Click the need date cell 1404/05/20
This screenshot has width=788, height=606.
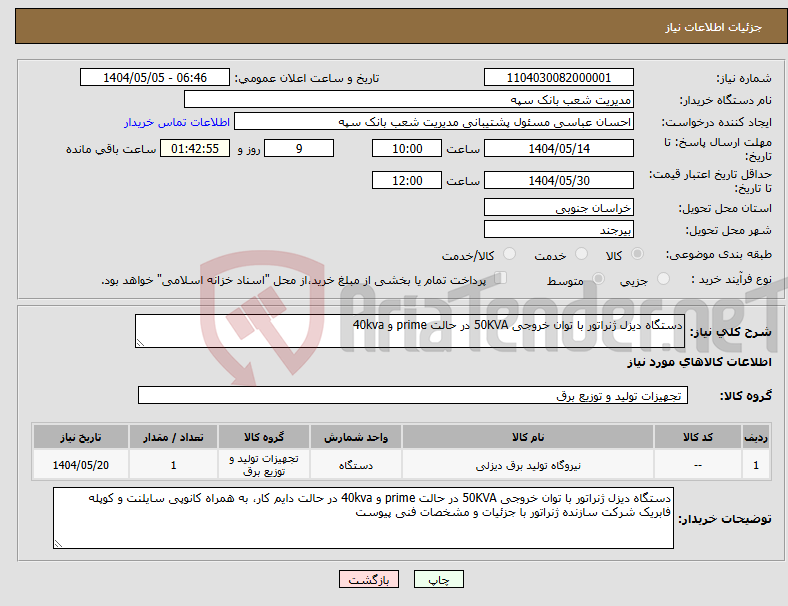click(81, 465)
